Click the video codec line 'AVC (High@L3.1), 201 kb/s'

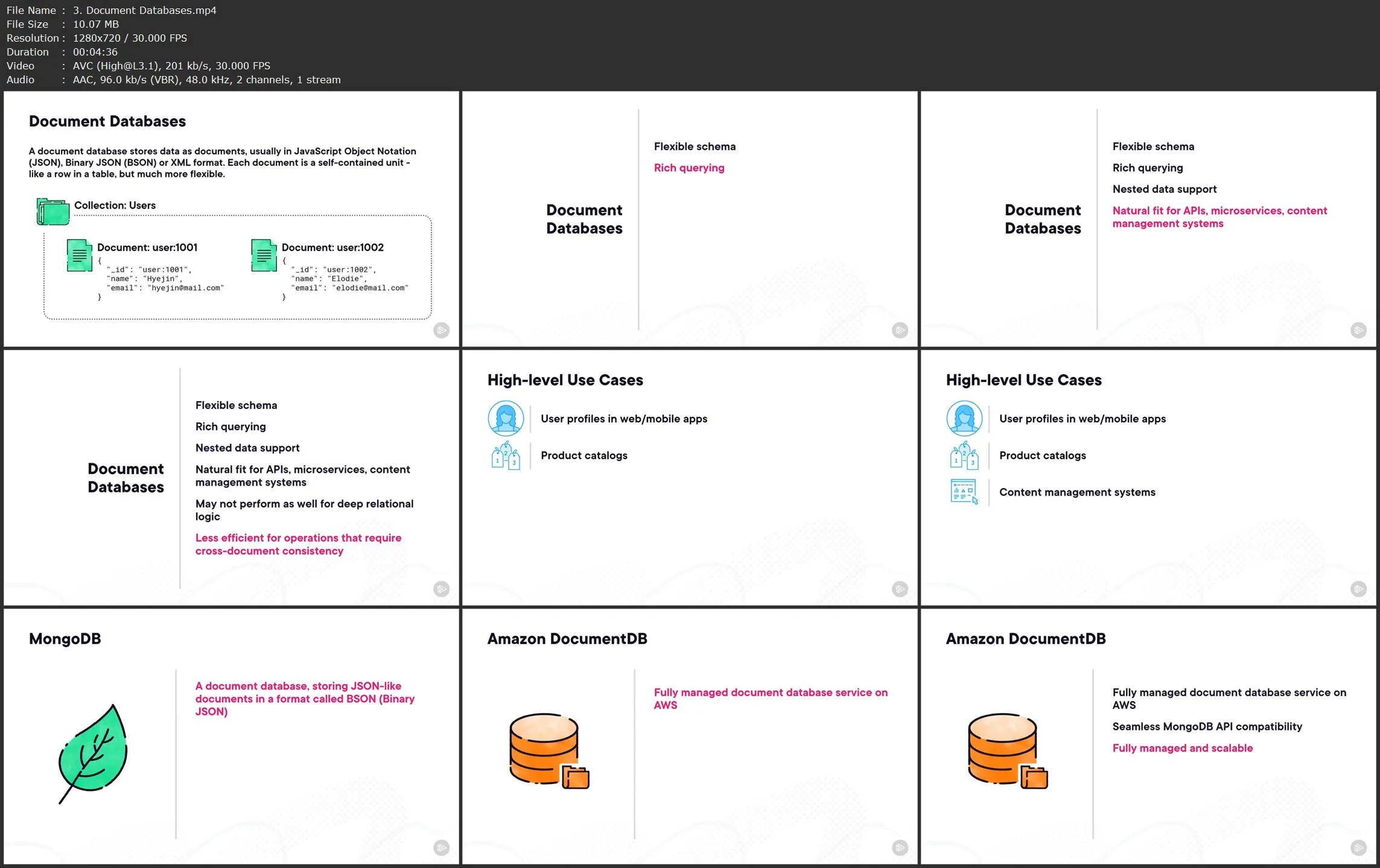click(x=142, y=66)
